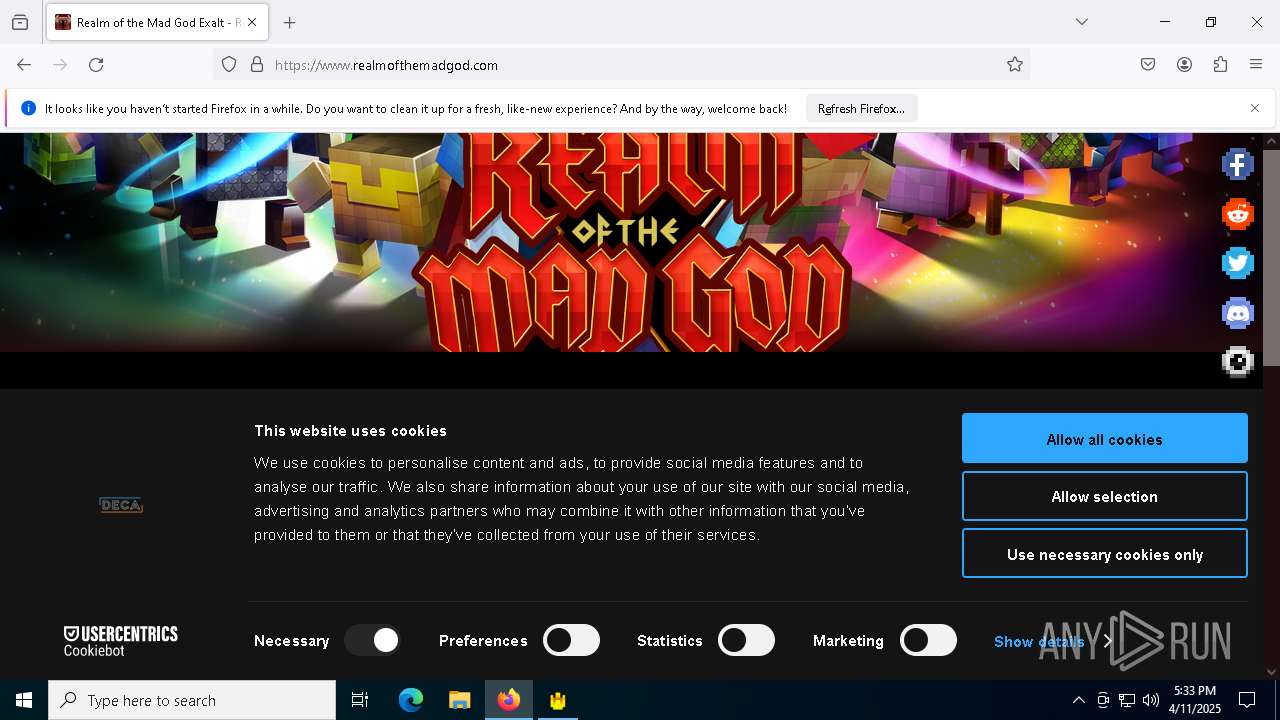Screen dimensions: 1280x720
Task: Launch Microsoft Edge from the taskbar
Action: [x=411, y=700]
